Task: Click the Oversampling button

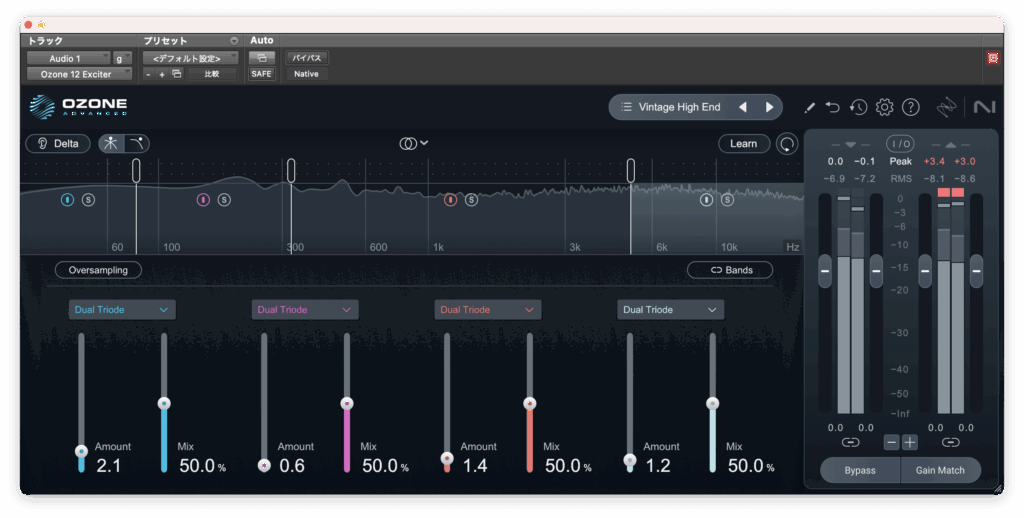Action: pos(98,270)
